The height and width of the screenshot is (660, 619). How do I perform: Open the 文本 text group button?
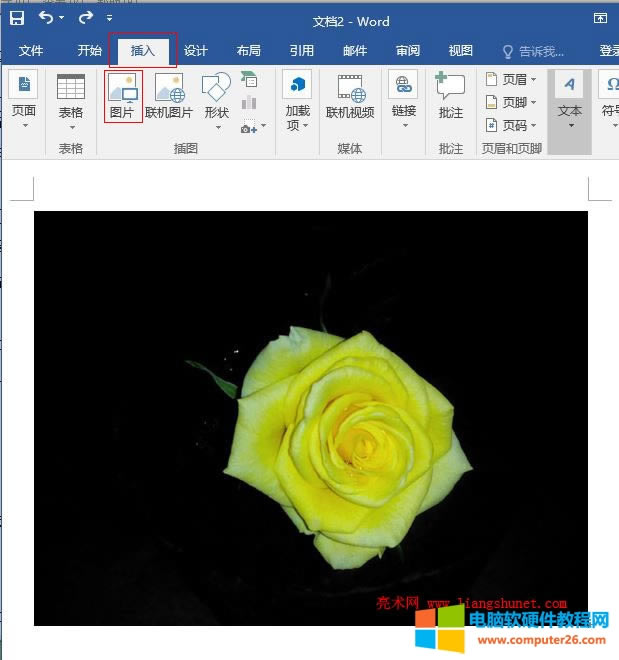[x=570, y=102]
